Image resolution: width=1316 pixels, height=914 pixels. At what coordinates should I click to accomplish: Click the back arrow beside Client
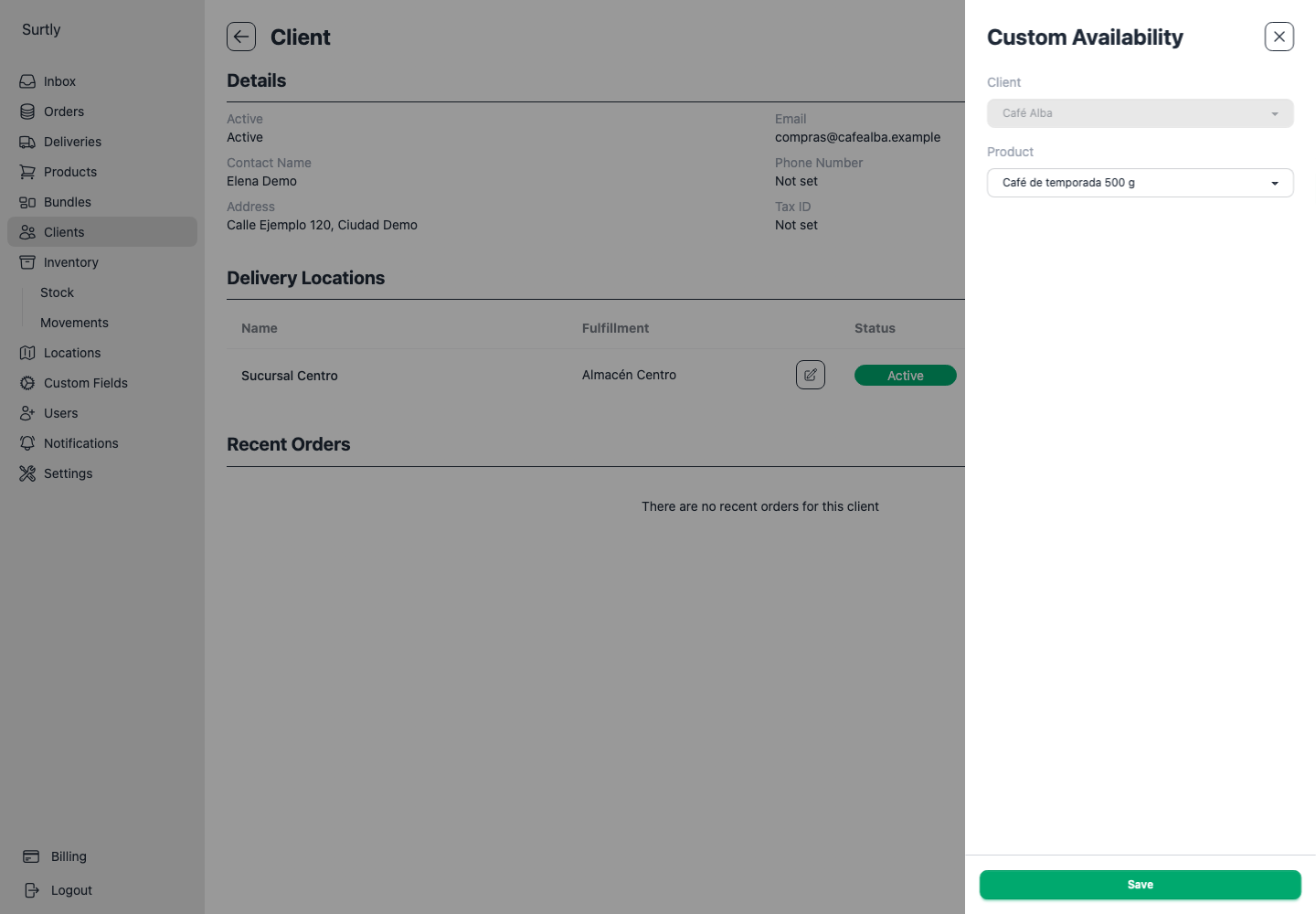pyautogui.click(x=241, y=37)
